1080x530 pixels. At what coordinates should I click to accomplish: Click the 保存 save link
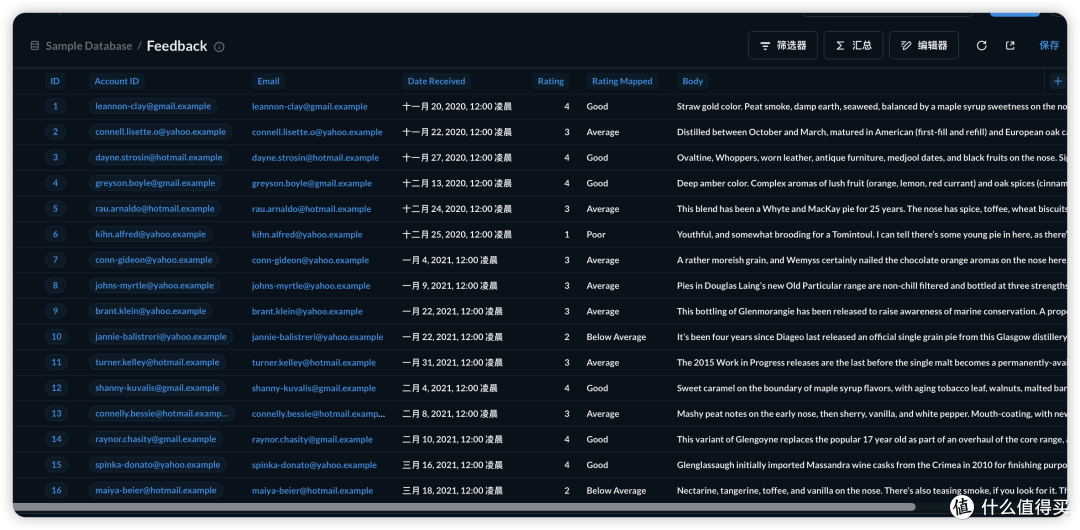1049,45
